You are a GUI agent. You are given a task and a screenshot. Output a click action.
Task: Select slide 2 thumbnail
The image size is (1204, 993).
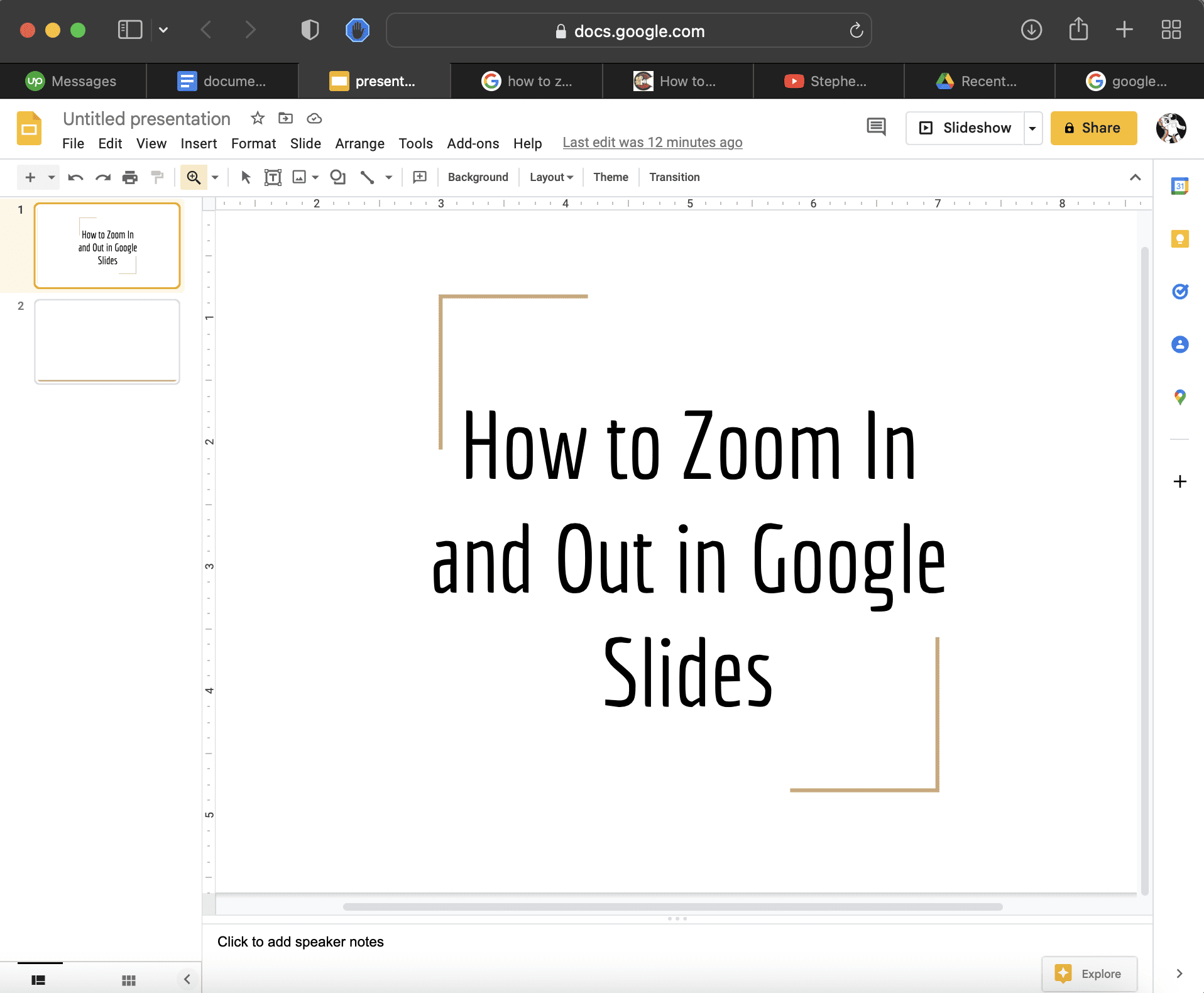(107, 341)
